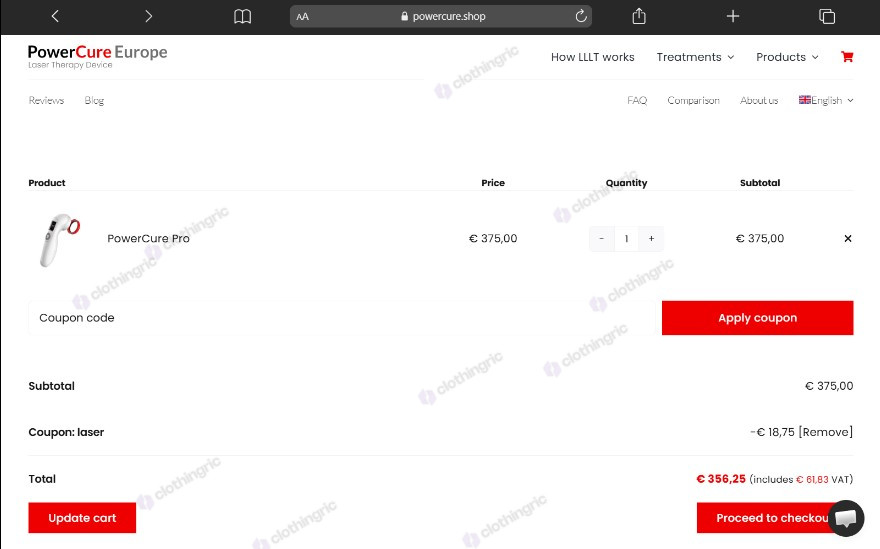
Task: Open the live chat bubble
Action: point(846,518)
